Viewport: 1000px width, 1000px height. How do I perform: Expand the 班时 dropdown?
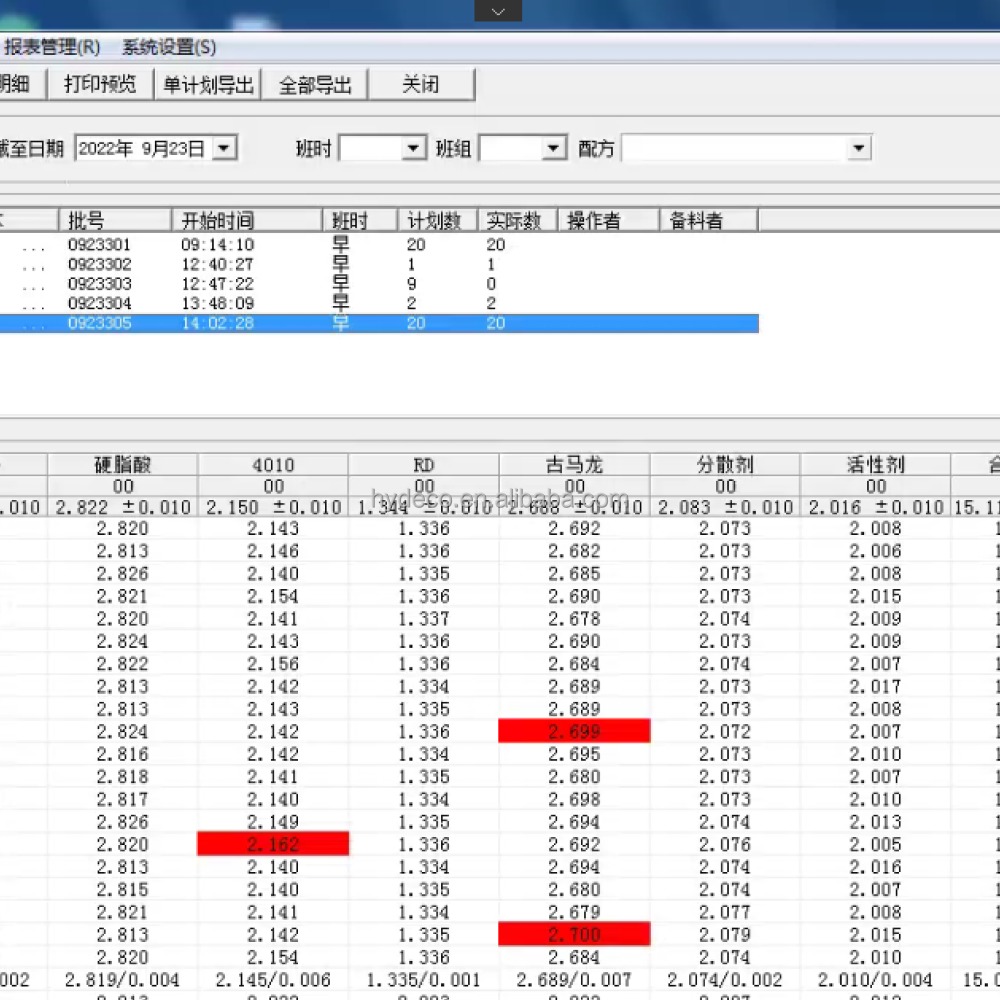(x=414, y=149)
